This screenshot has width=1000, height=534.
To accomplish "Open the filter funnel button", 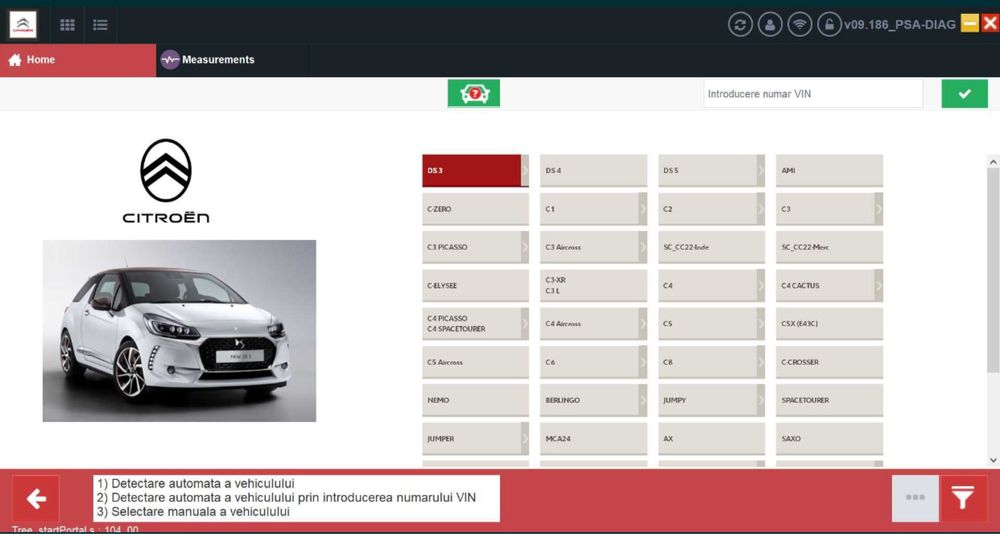I will [964, 498].
